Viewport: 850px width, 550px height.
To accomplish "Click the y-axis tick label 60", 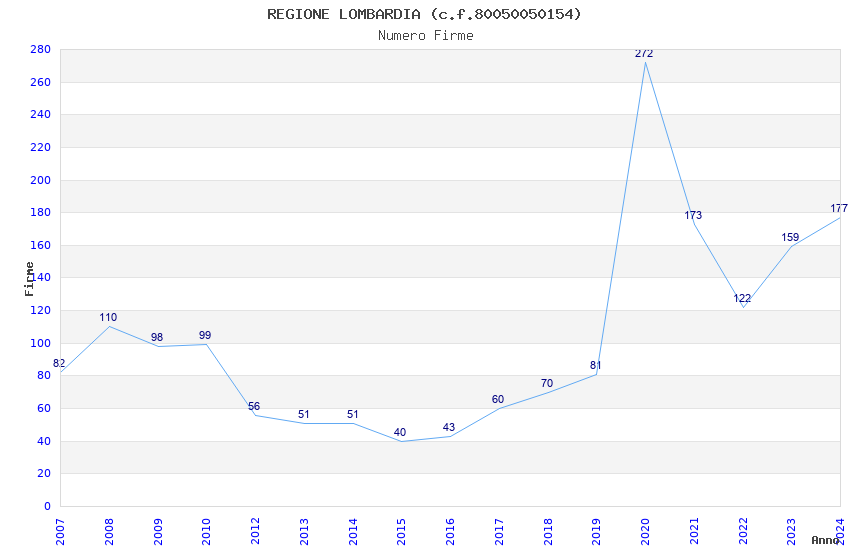I will pyautogui.click(x=44, y=409).
